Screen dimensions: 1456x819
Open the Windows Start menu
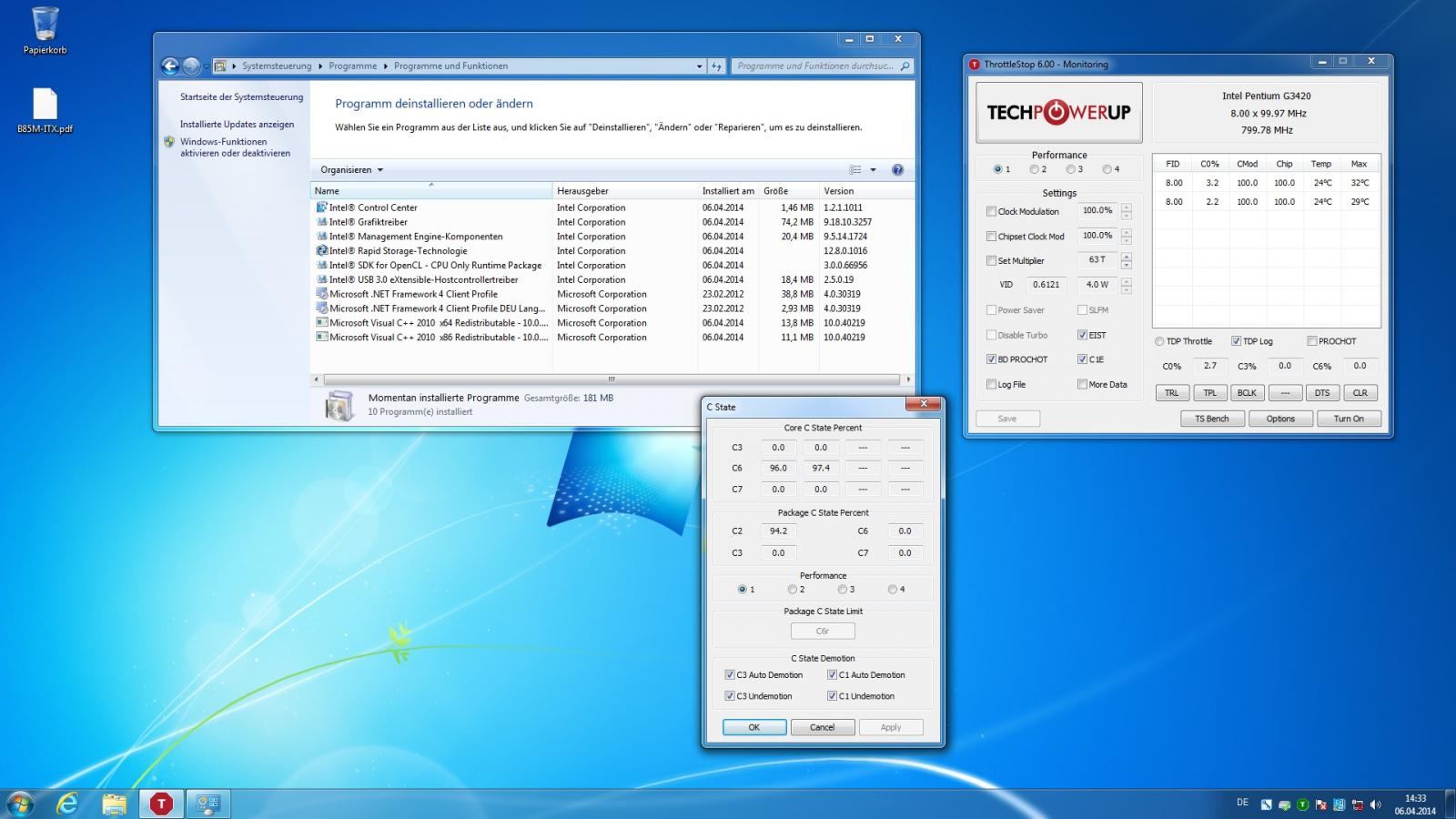20,804
